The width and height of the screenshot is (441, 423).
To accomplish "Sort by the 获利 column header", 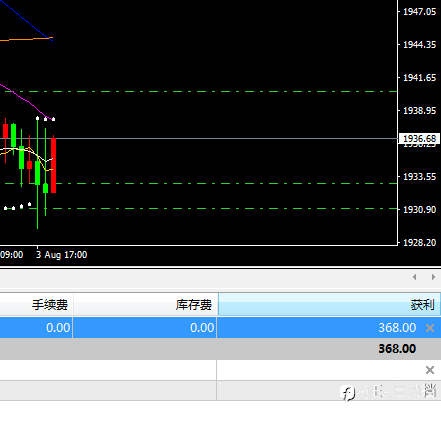I will tap(329, 304).
